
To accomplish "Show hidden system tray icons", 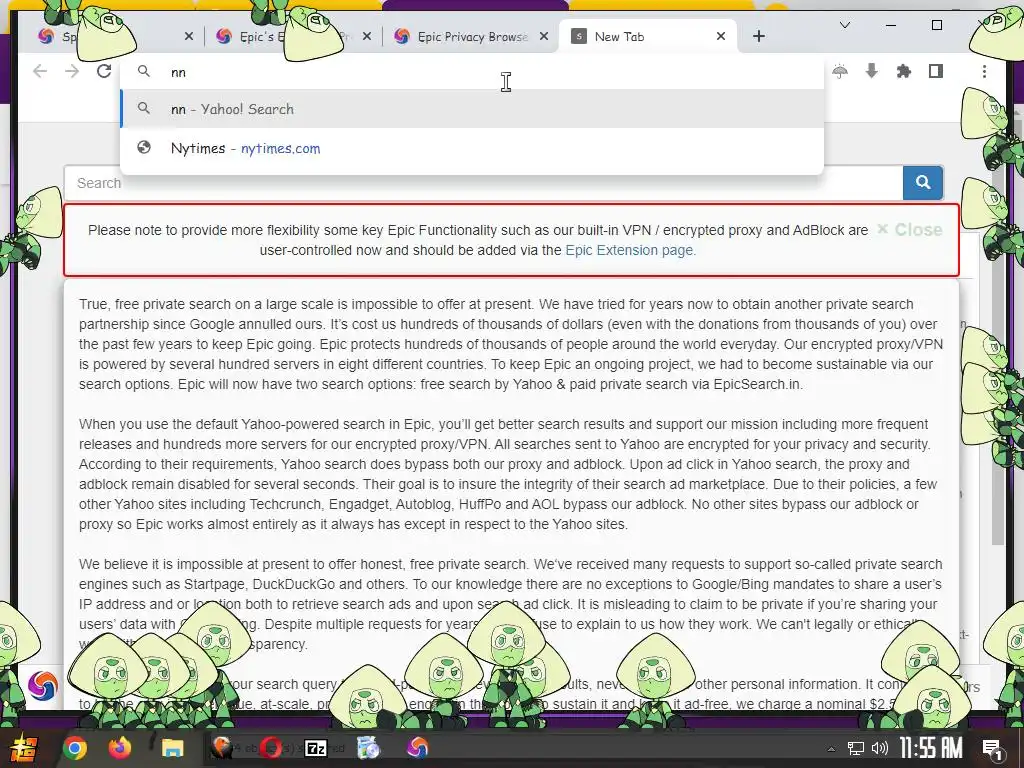I will tap(831, 749).
